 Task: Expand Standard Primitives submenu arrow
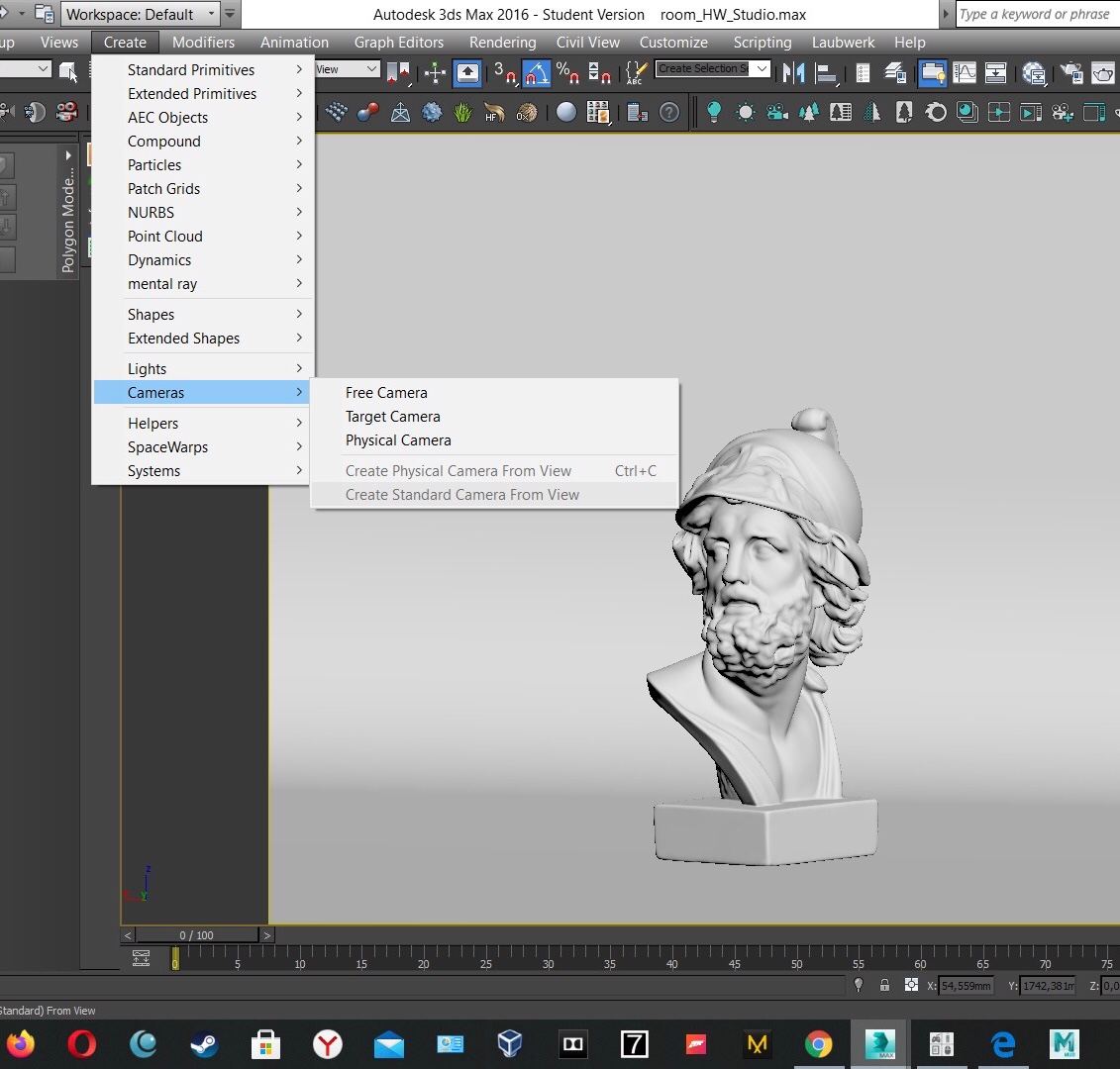[x=299, y=69]
